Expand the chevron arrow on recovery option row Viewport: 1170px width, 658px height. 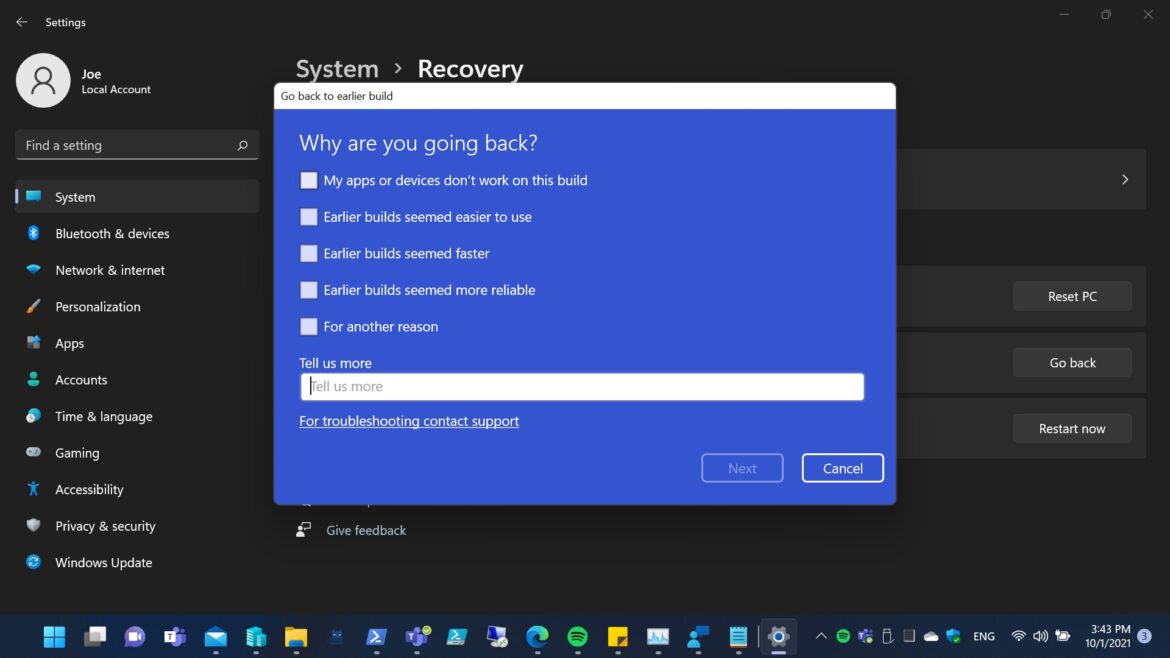pos(1125,180)
